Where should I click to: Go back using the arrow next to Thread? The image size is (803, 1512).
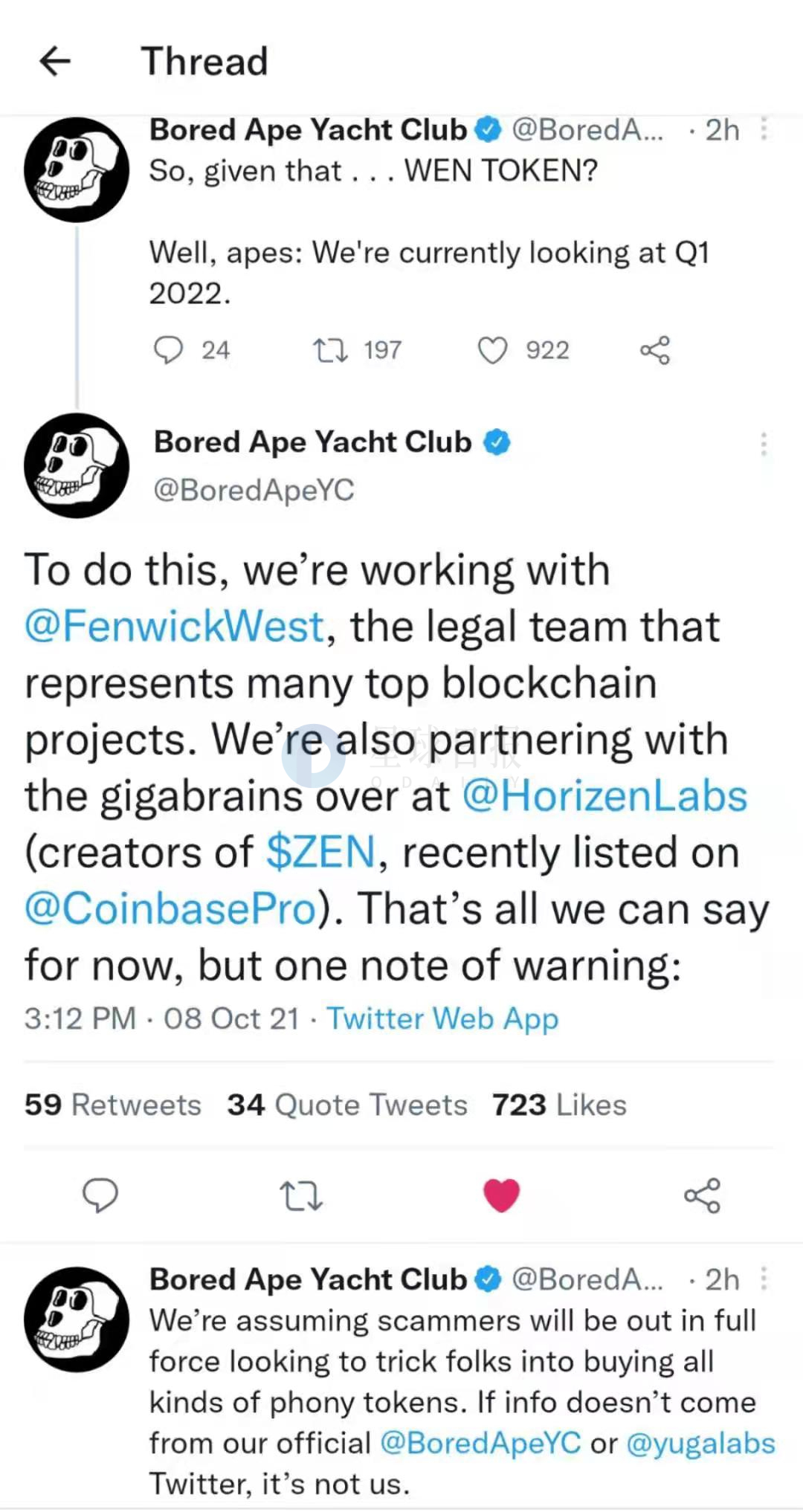(x=55, y=61)
